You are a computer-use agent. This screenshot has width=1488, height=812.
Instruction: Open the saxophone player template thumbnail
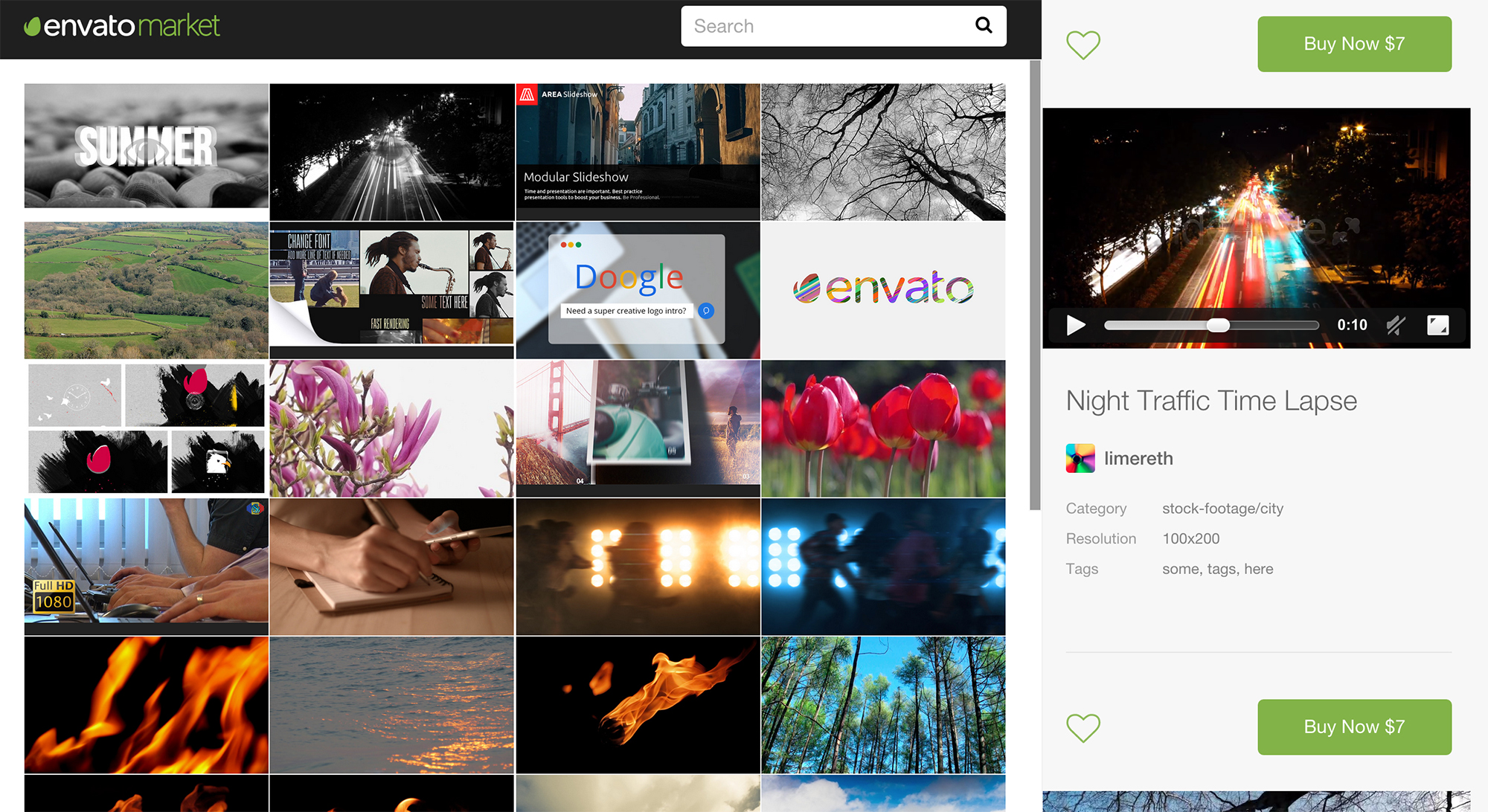[x=392, y=290]
